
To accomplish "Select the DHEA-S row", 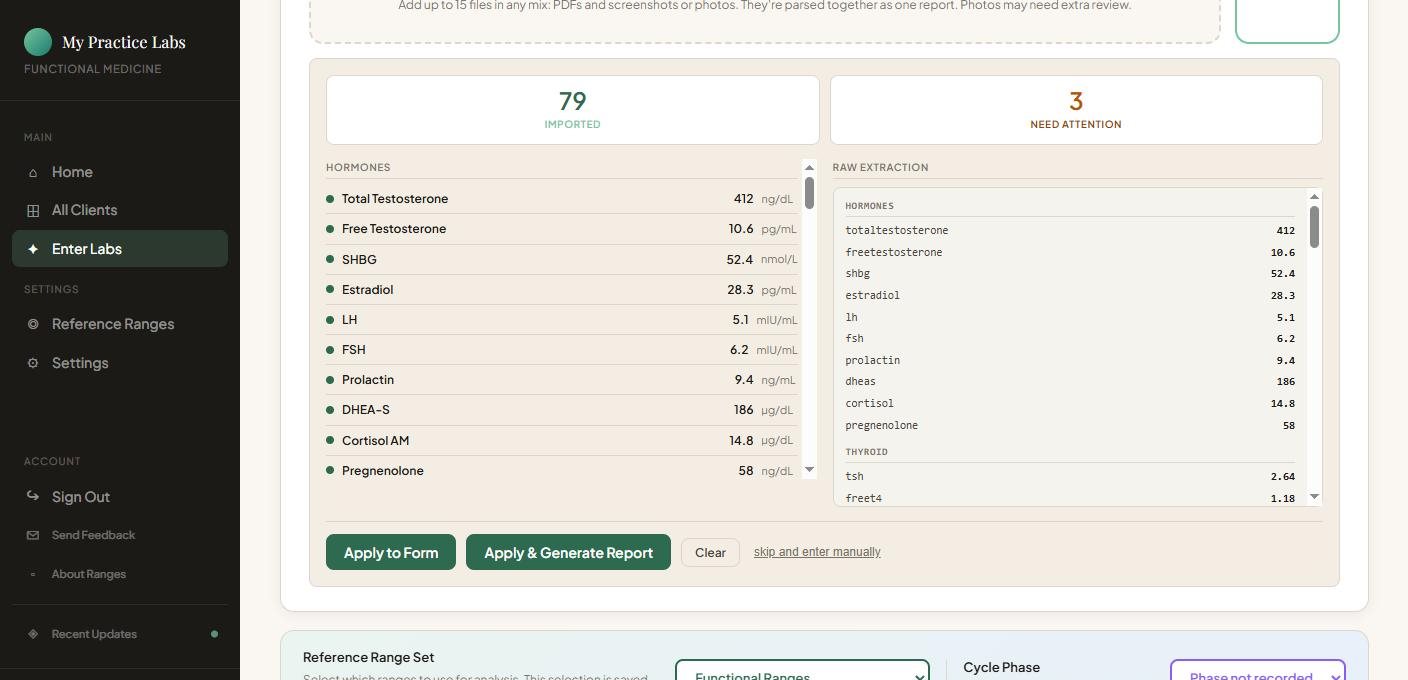I will click(x=562, y=410).
